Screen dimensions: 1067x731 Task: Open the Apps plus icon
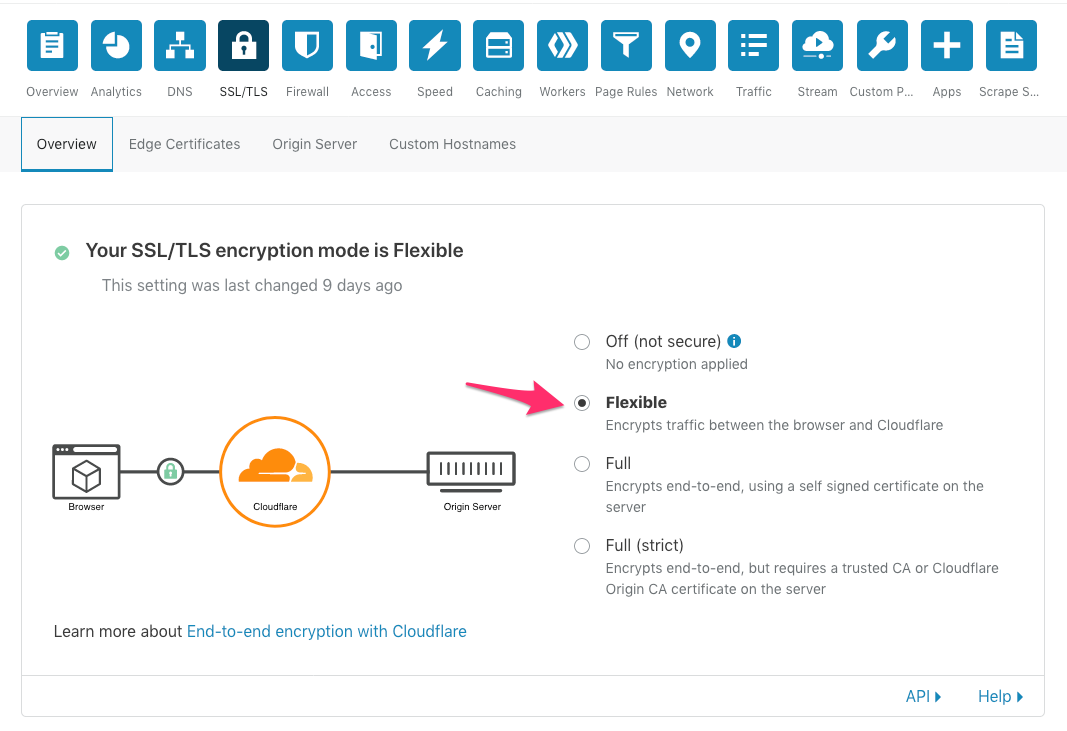[x=946, y=45]
